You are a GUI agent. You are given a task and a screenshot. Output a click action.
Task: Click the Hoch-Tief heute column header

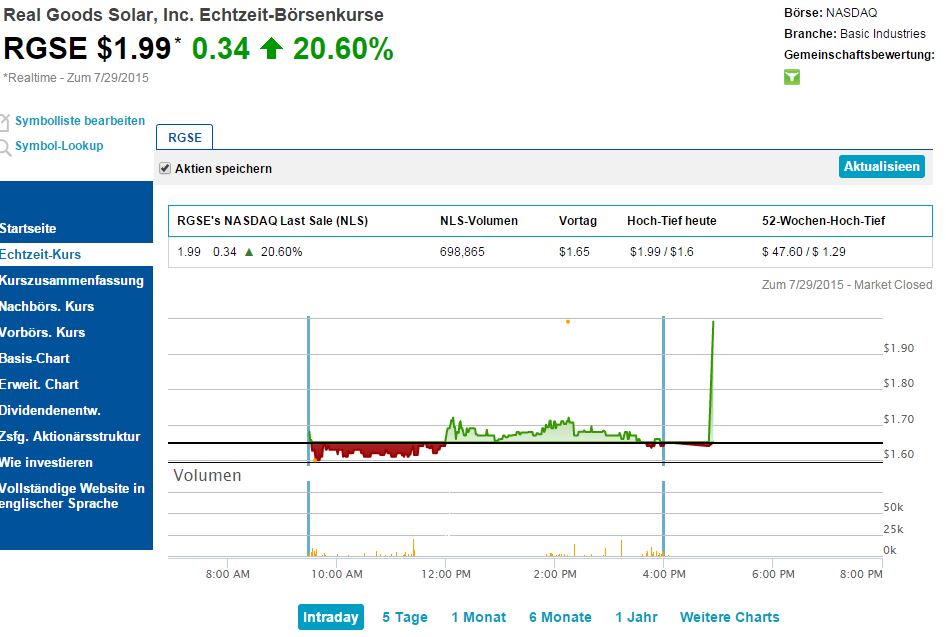coord(671,221)
